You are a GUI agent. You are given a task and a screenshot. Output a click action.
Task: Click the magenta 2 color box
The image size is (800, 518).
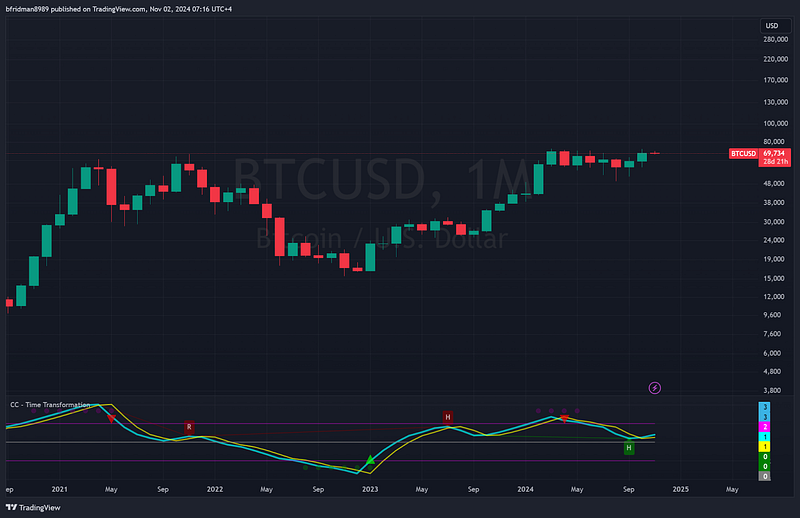(x=764, y=427)
